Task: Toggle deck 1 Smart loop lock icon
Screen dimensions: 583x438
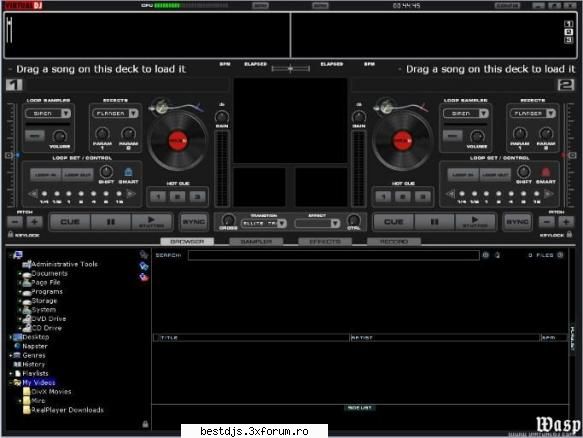Action: pos(128,172)
